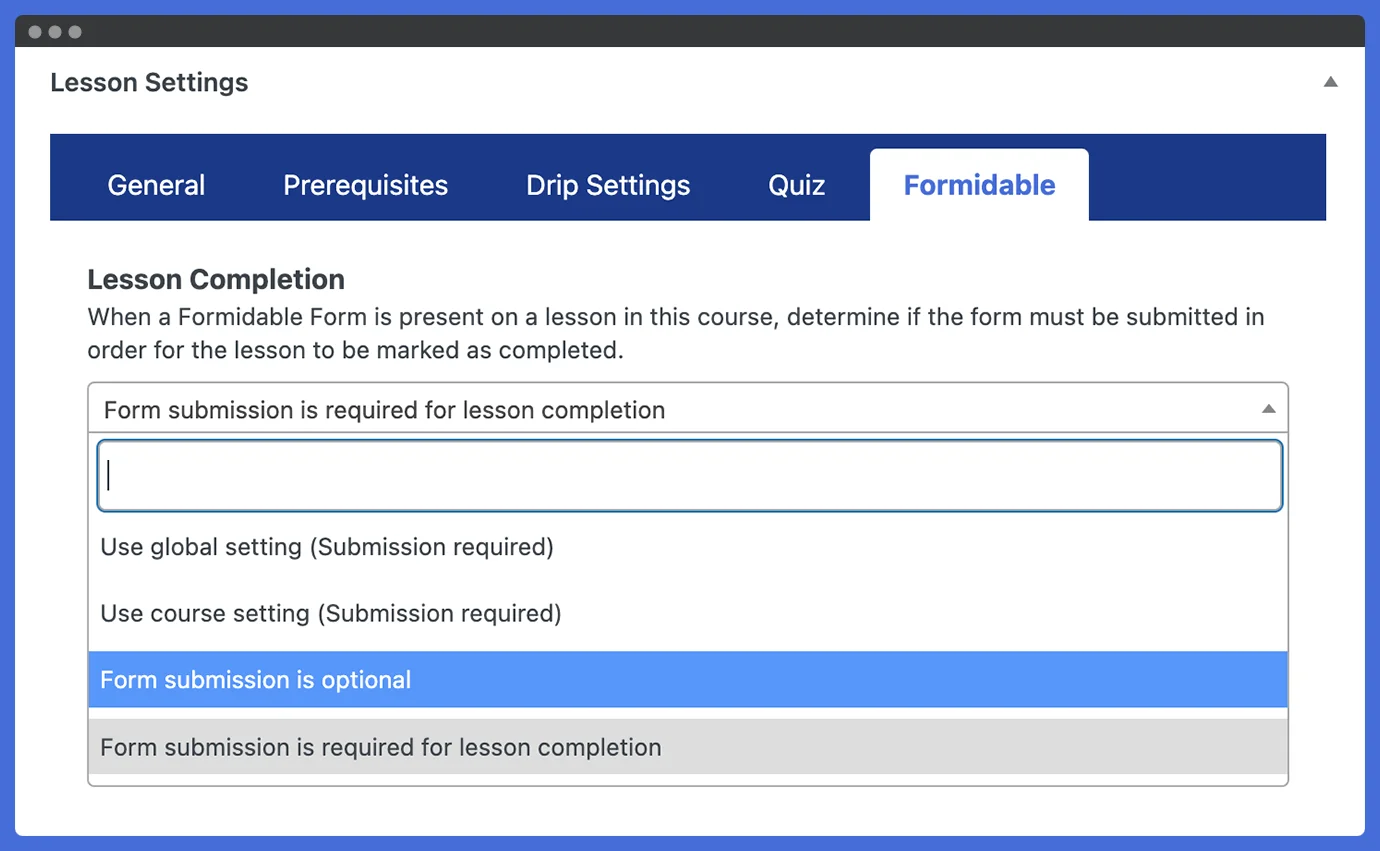Go to the Drip Settings tab

point(608,185)
